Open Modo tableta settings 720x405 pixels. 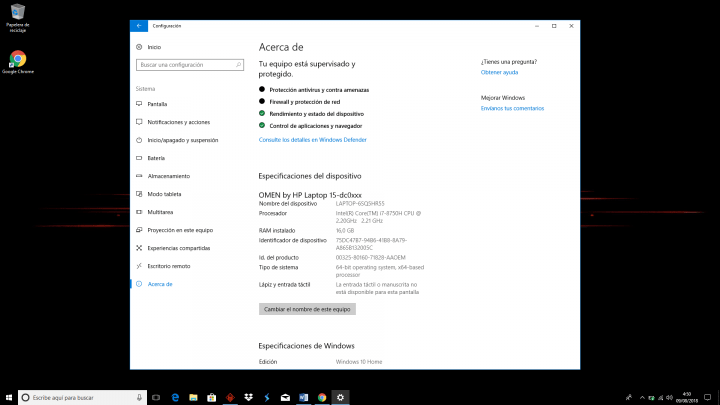pos(159,194)
